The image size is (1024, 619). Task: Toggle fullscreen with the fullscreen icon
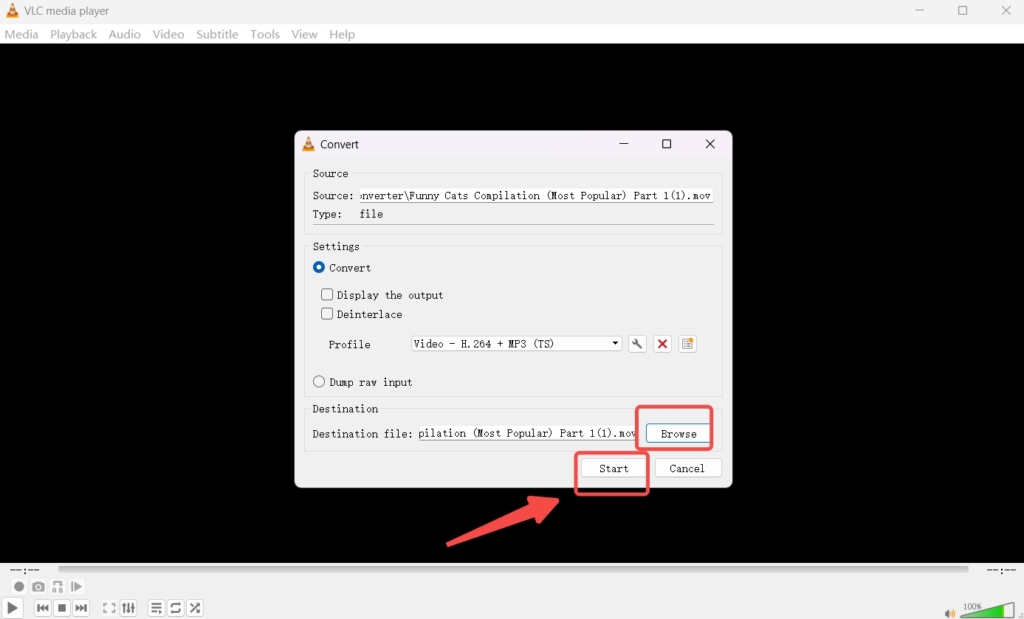(x=109, y=607)
